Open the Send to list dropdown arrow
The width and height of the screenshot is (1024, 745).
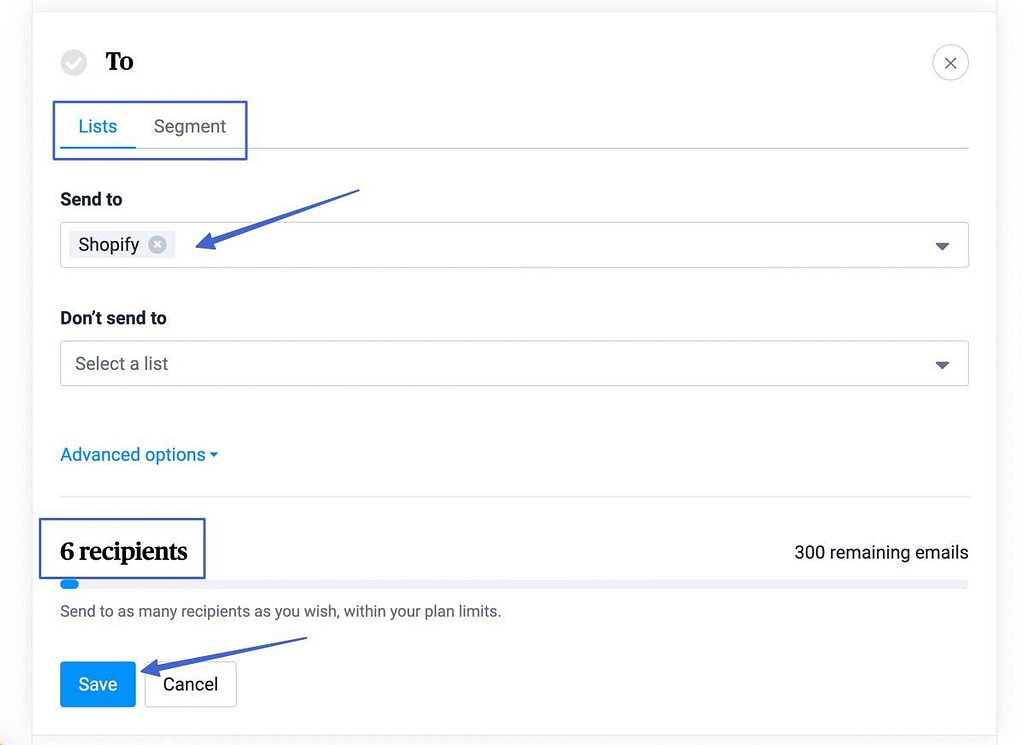941,245
